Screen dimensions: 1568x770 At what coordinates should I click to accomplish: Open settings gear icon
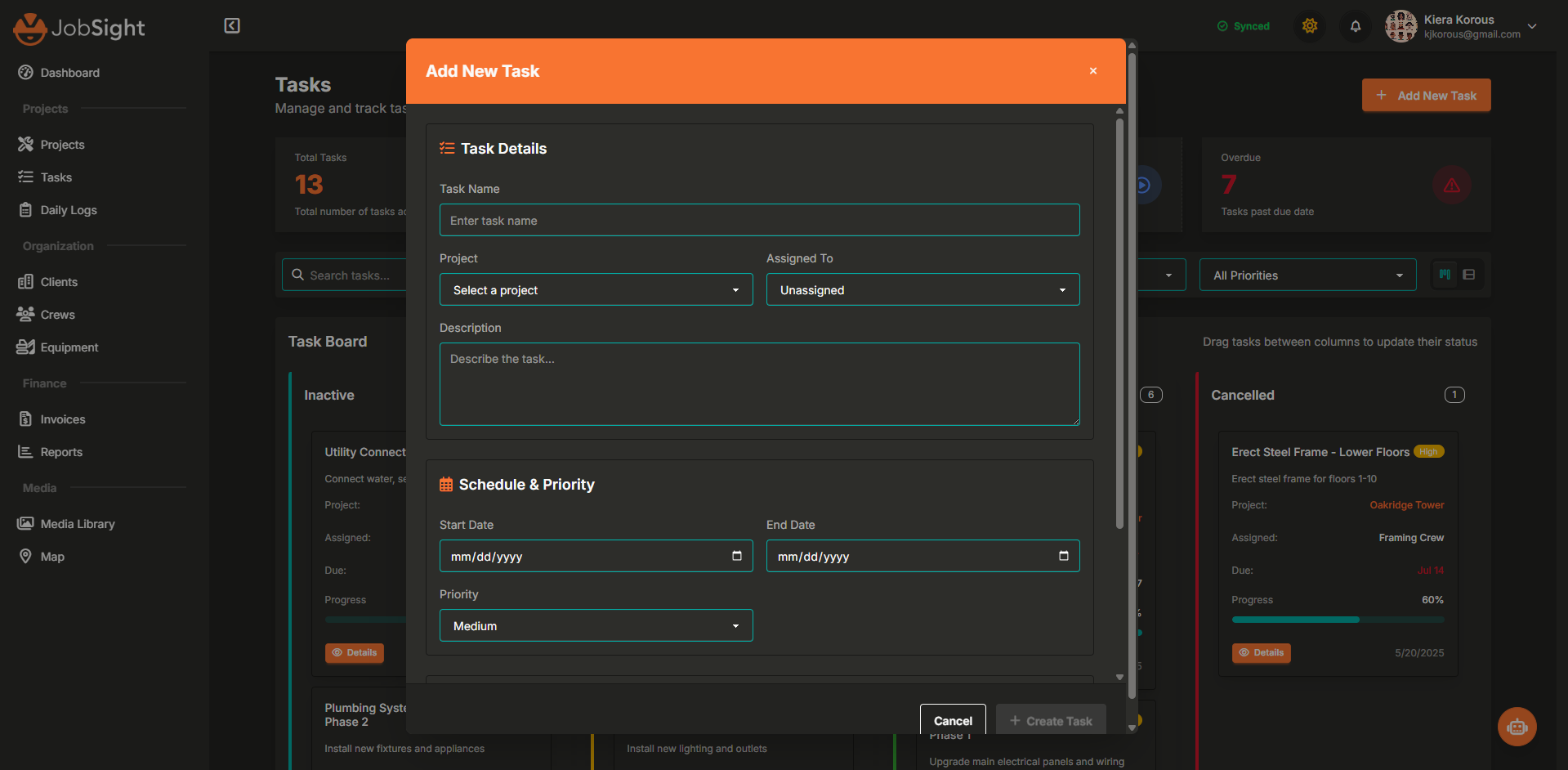[x=1310, y=26]
